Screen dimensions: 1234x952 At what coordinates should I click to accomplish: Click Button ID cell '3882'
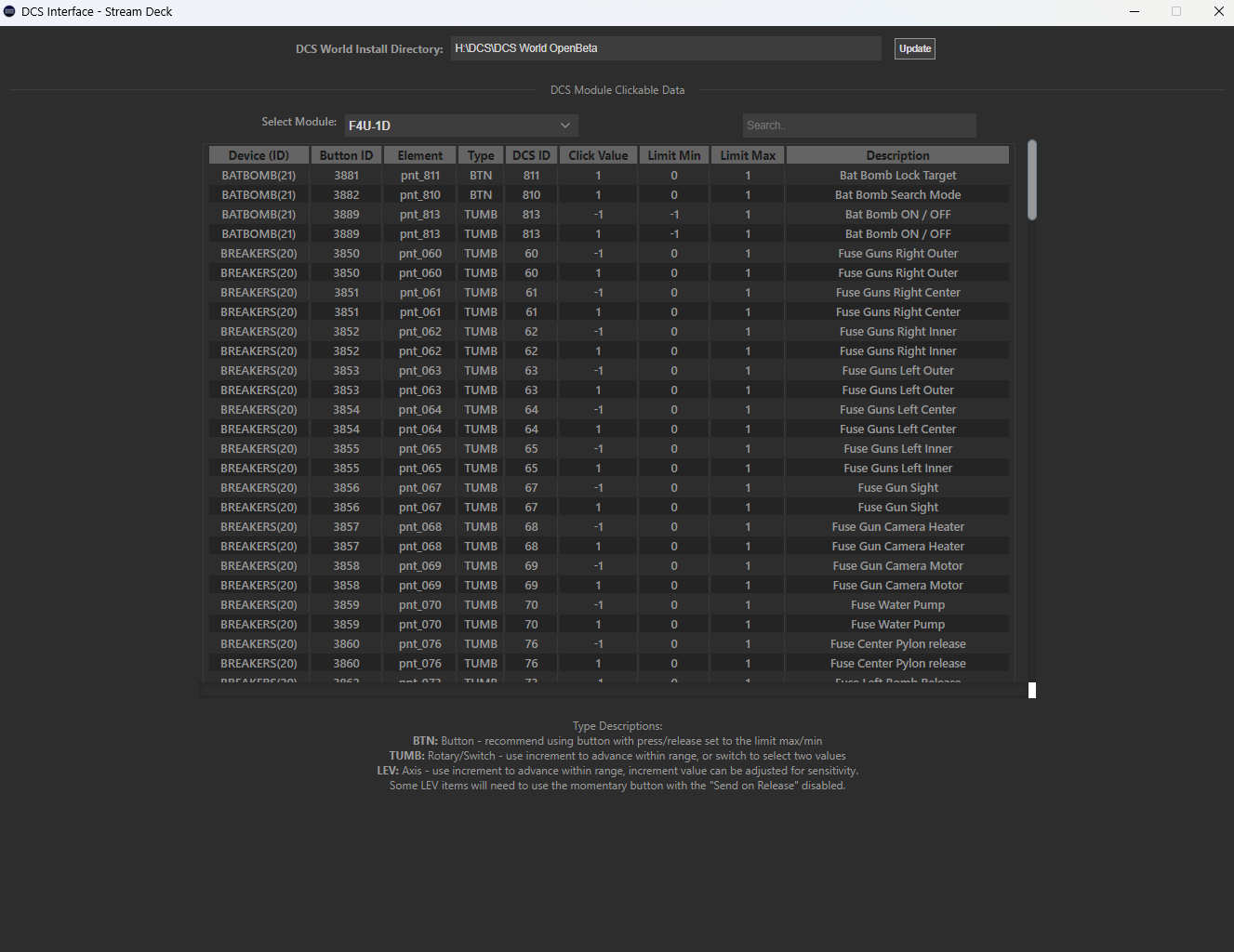(346, 194)
